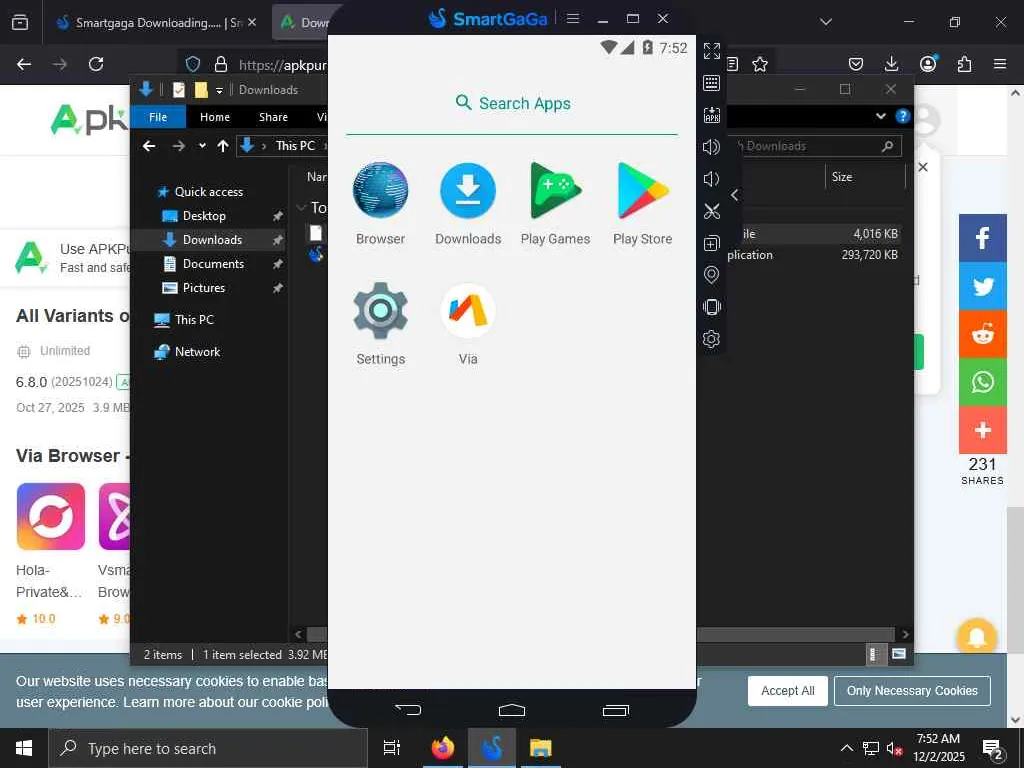
Task: Click Accept All cookies button
Action: [788, 691]
